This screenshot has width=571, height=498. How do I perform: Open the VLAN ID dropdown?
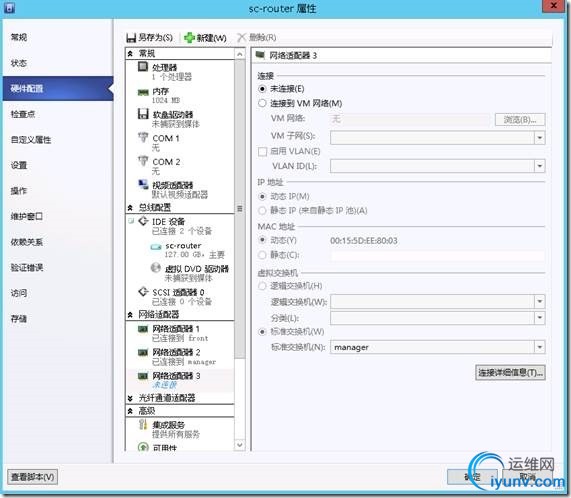(539, 166)
